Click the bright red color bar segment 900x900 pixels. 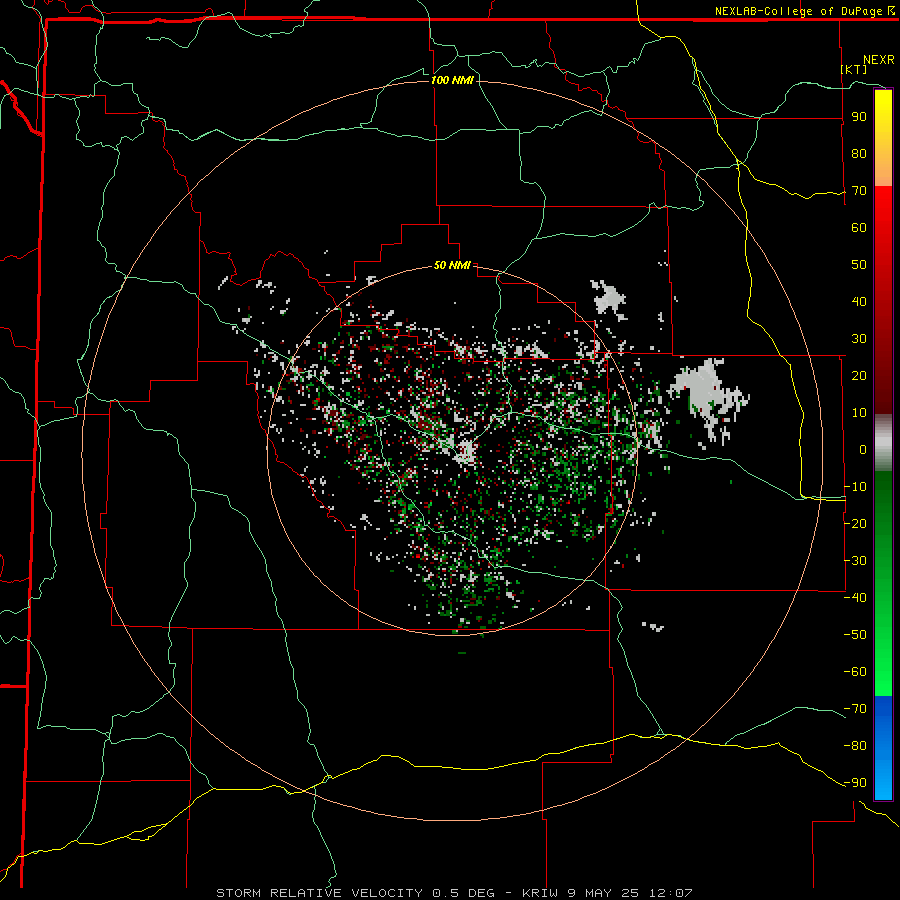883,212
